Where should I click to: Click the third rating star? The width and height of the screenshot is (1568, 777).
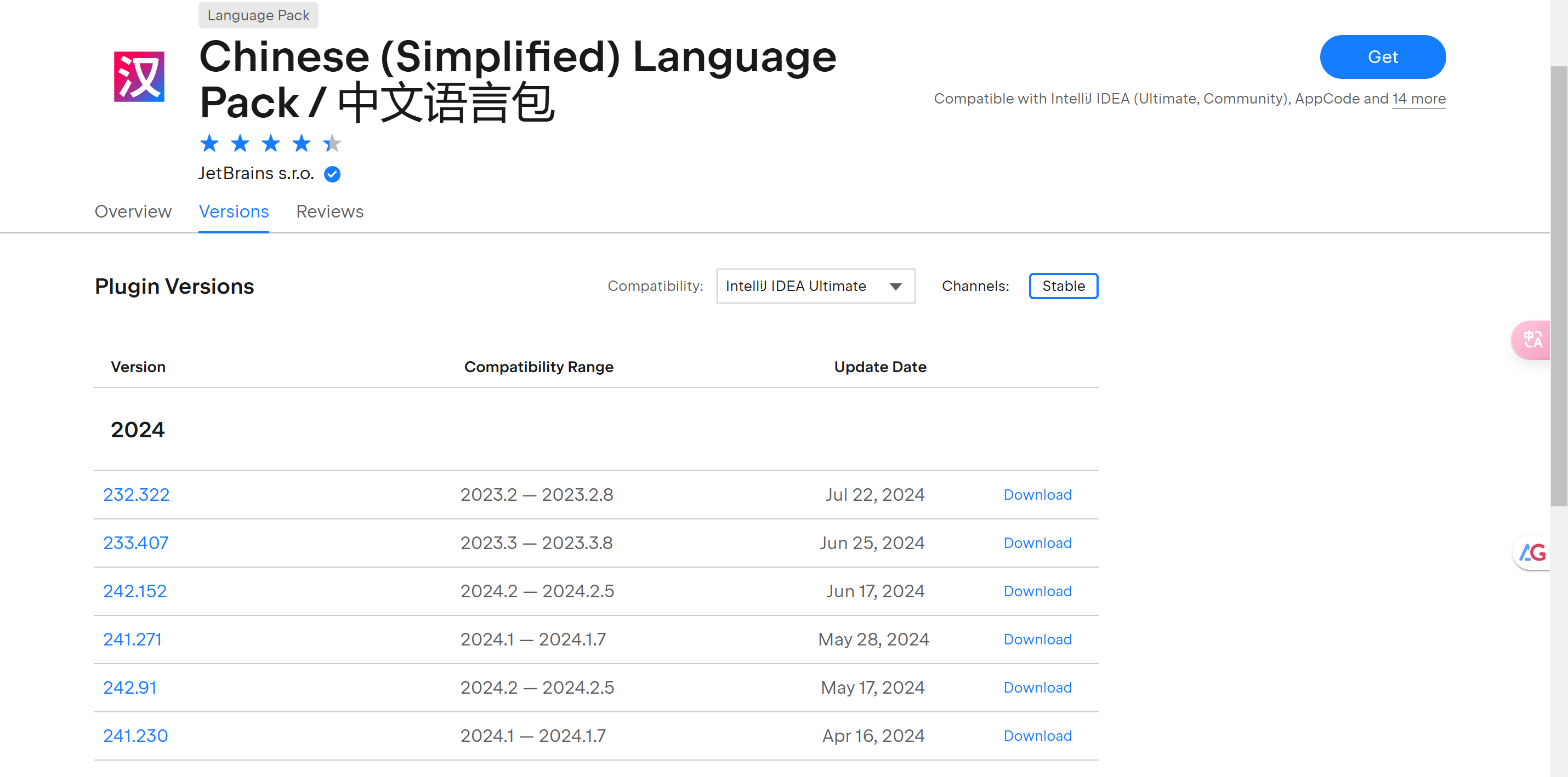270,144
